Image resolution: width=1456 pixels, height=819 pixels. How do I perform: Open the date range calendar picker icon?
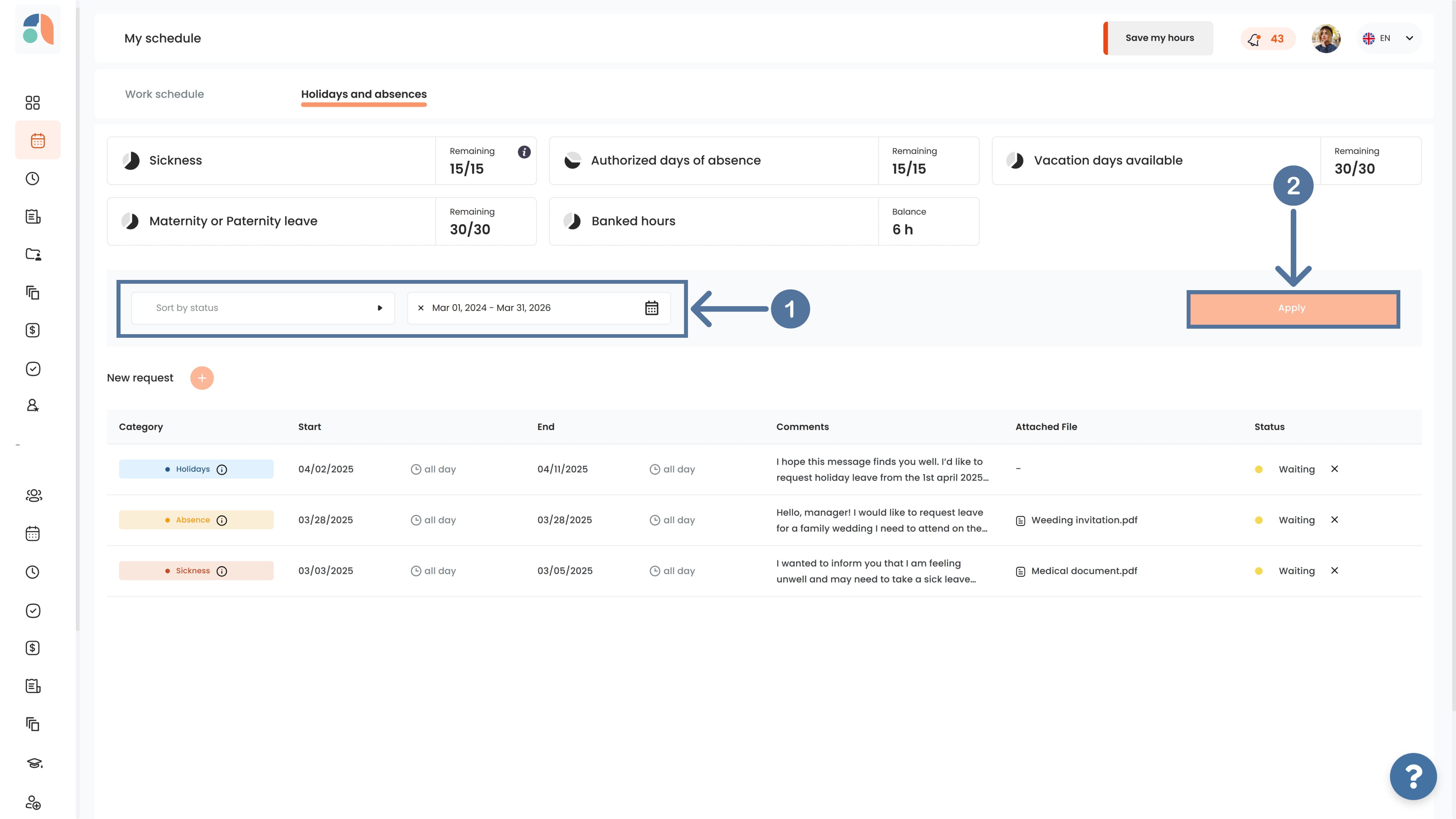[652, 308]
